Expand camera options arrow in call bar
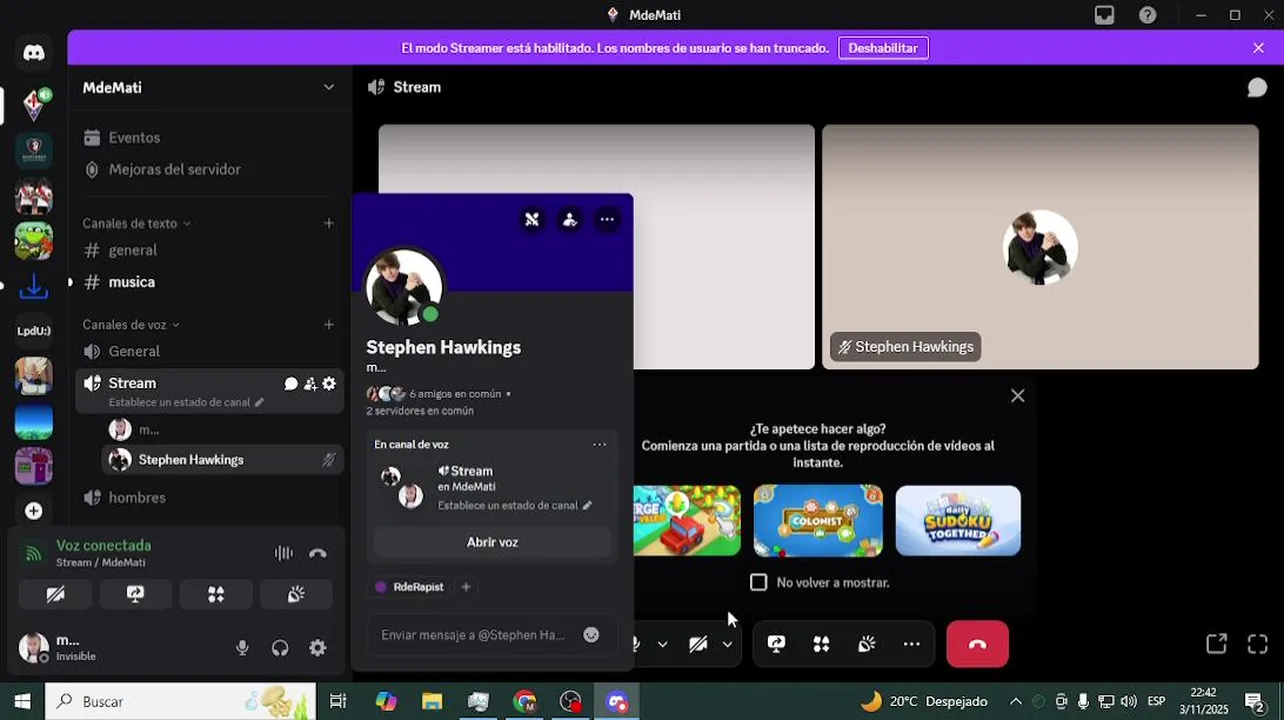The height and width of the screenshot is (720, 1284). 727,645
